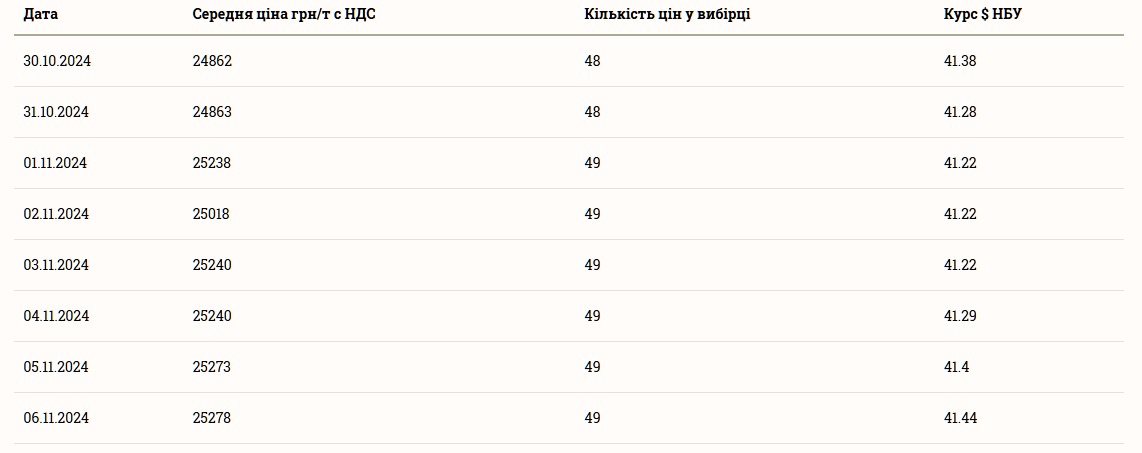The height and width of the screenshot is (453, 1142).
Task: Click the "Дата" column header
Action: [40, 14]
